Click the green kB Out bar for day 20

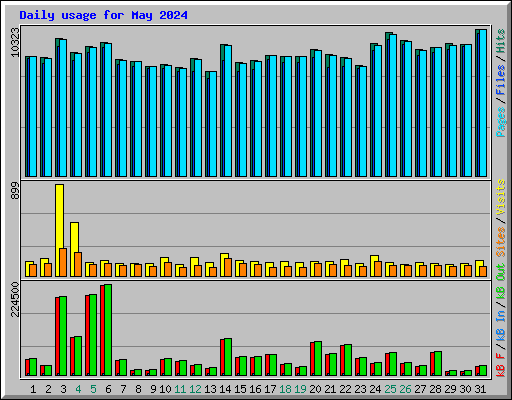click(318, 359)
